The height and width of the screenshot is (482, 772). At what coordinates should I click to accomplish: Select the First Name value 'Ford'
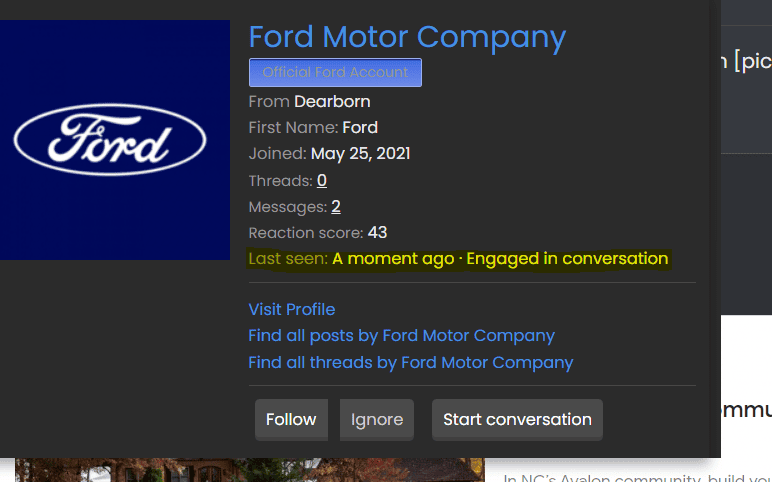point(360,128)
